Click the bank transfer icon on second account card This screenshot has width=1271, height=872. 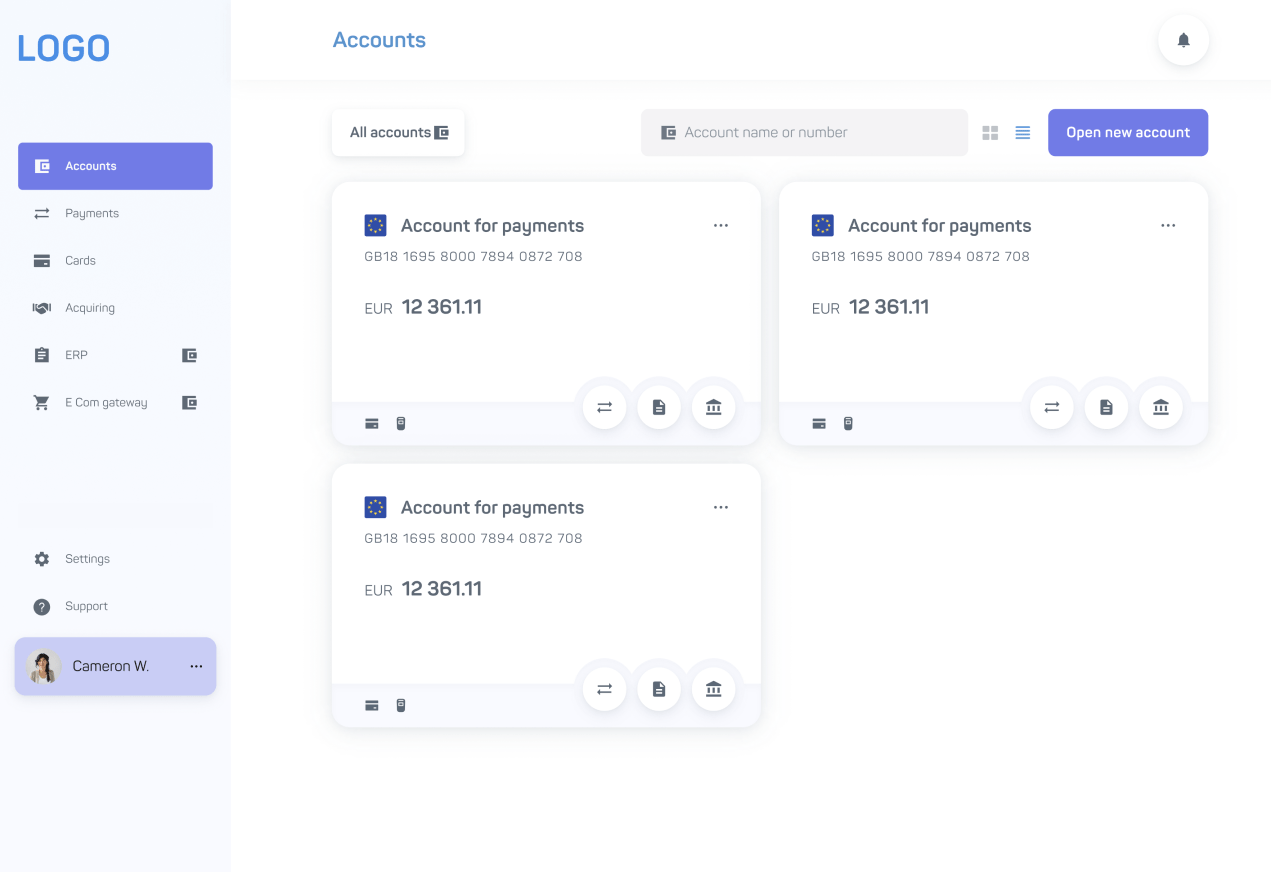coord(1161,407)
